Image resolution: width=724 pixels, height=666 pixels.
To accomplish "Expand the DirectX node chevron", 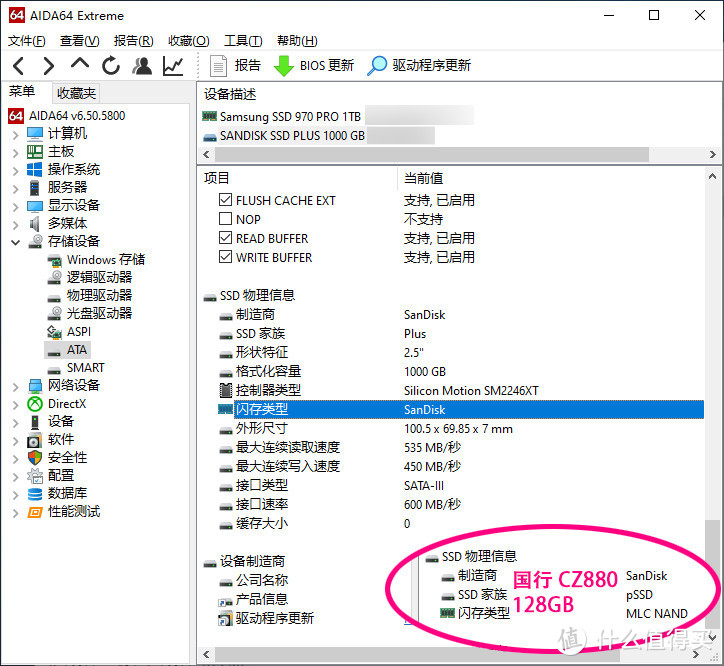I will 16,405.
